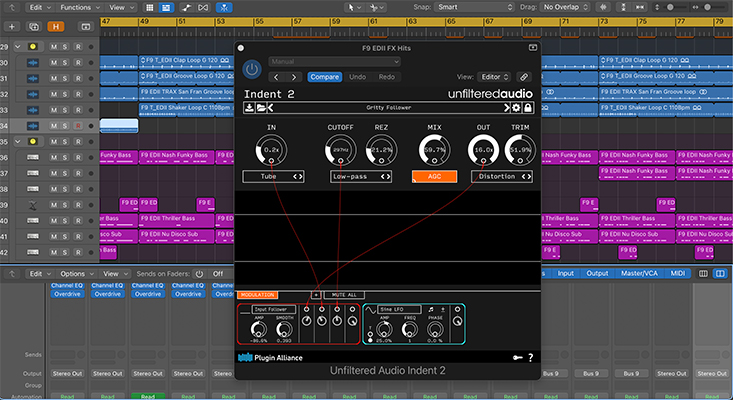Open the Sine LFO modulator type selector
Image resolution: width=733 pixels, height=400 pixels.
[400, 309]
